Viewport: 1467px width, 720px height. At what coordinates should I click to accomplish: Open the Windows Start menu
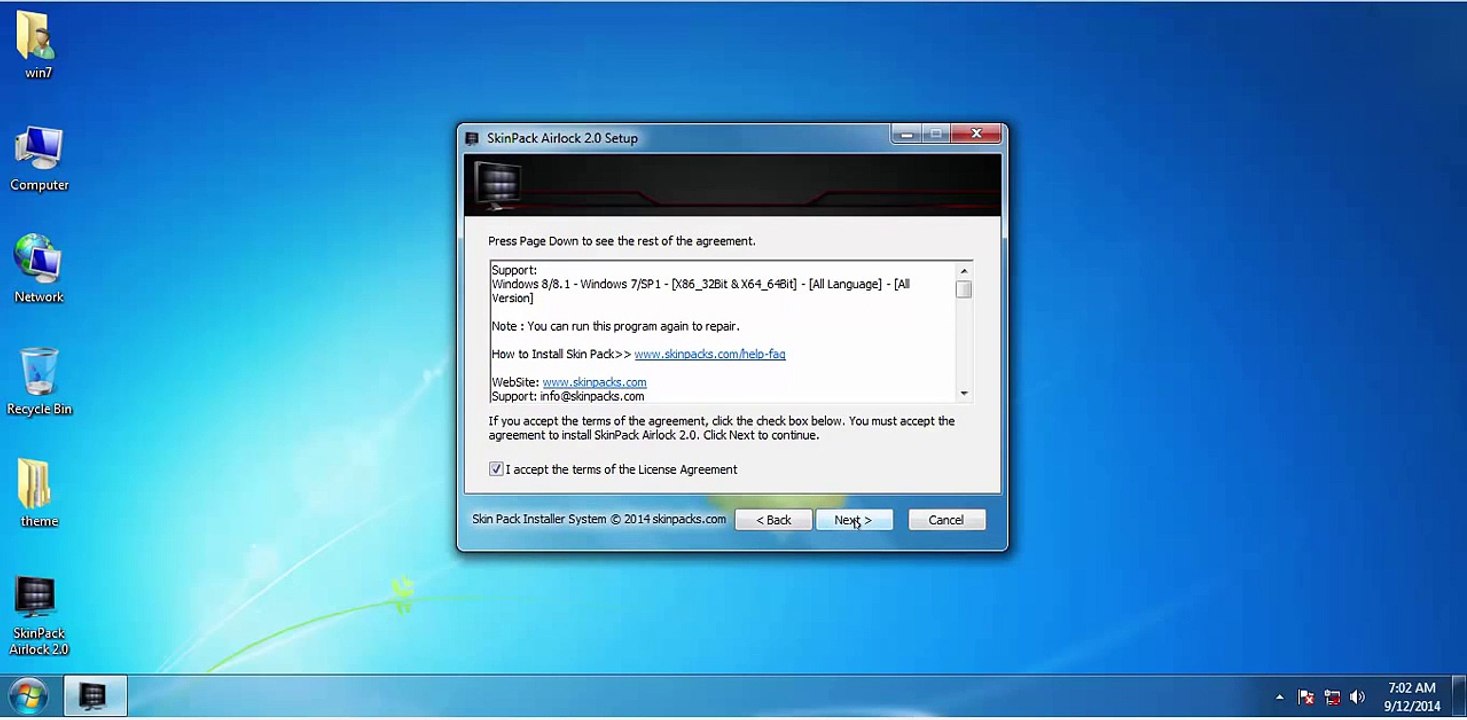27,696
